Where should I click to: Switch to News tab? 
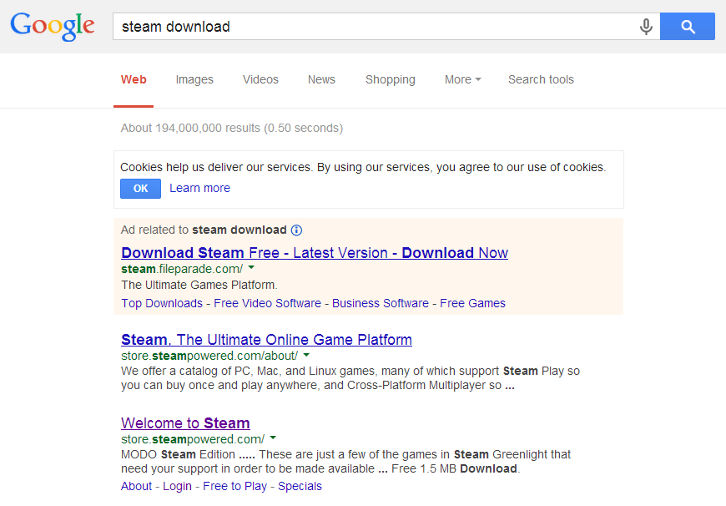point(321,80)
